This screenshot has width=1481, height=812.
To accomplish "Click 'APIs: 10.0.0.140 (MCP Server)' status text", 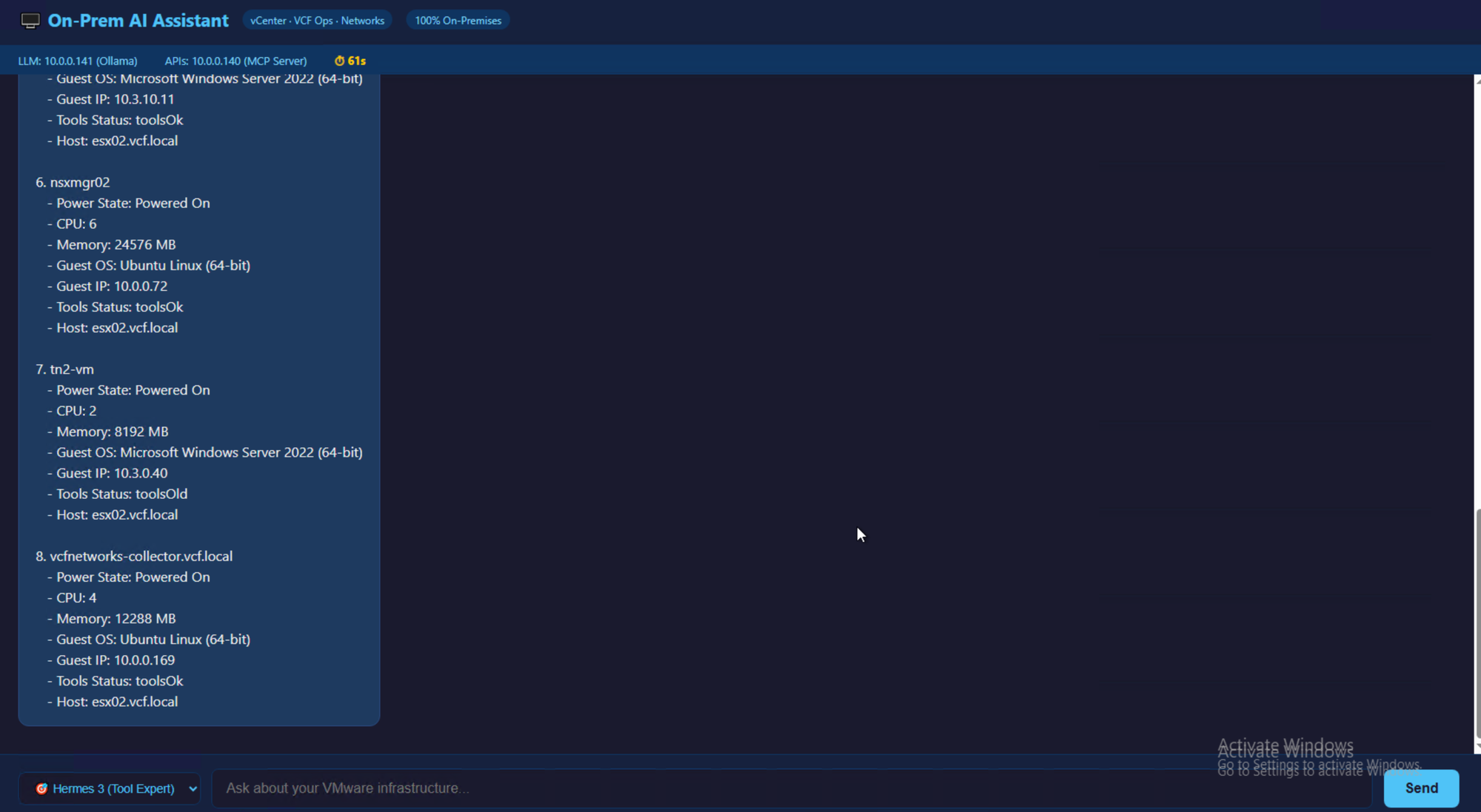I will [235, 61].
